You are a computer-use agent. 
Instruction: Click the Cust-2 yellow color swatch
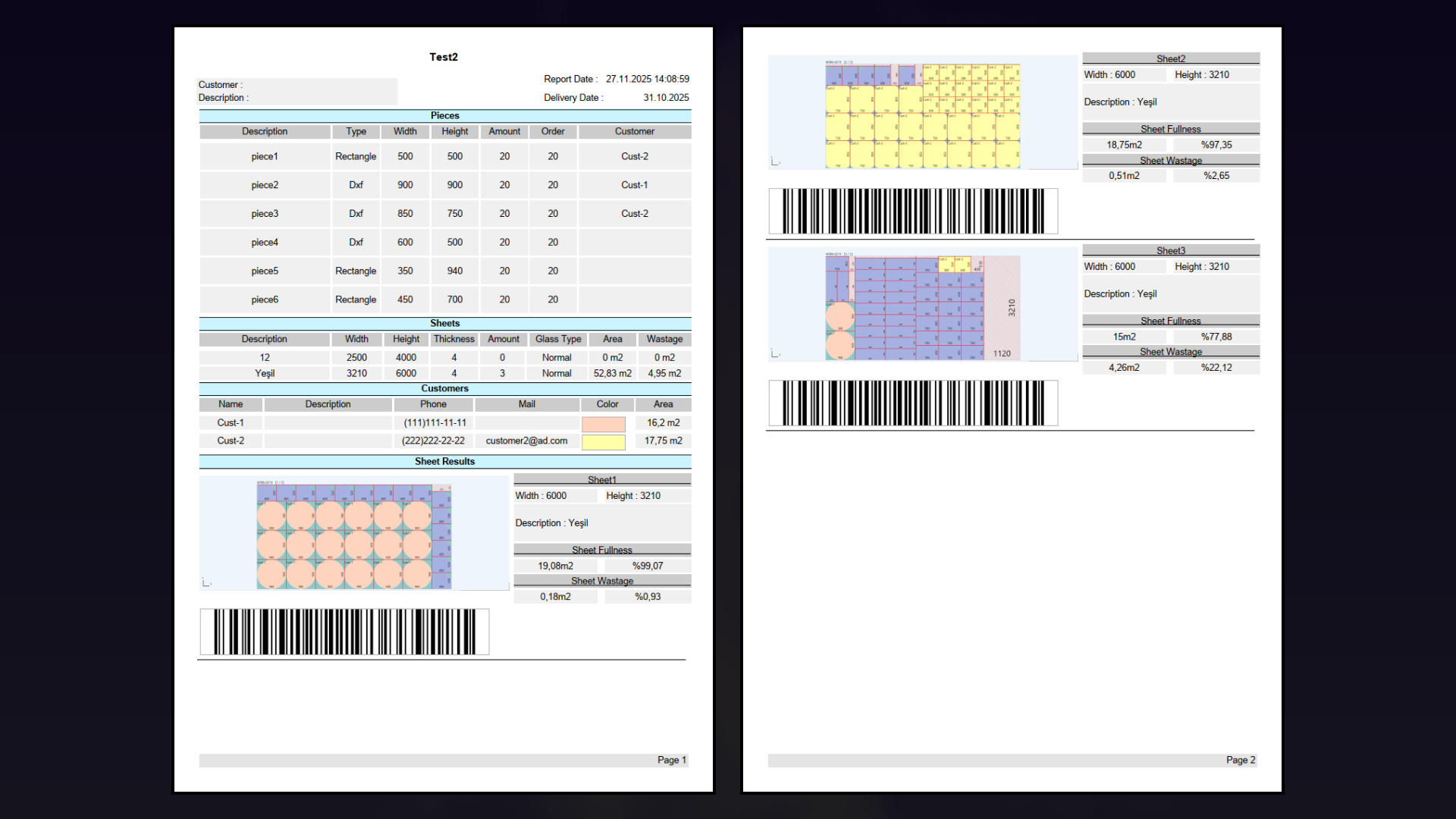point(603,441)
